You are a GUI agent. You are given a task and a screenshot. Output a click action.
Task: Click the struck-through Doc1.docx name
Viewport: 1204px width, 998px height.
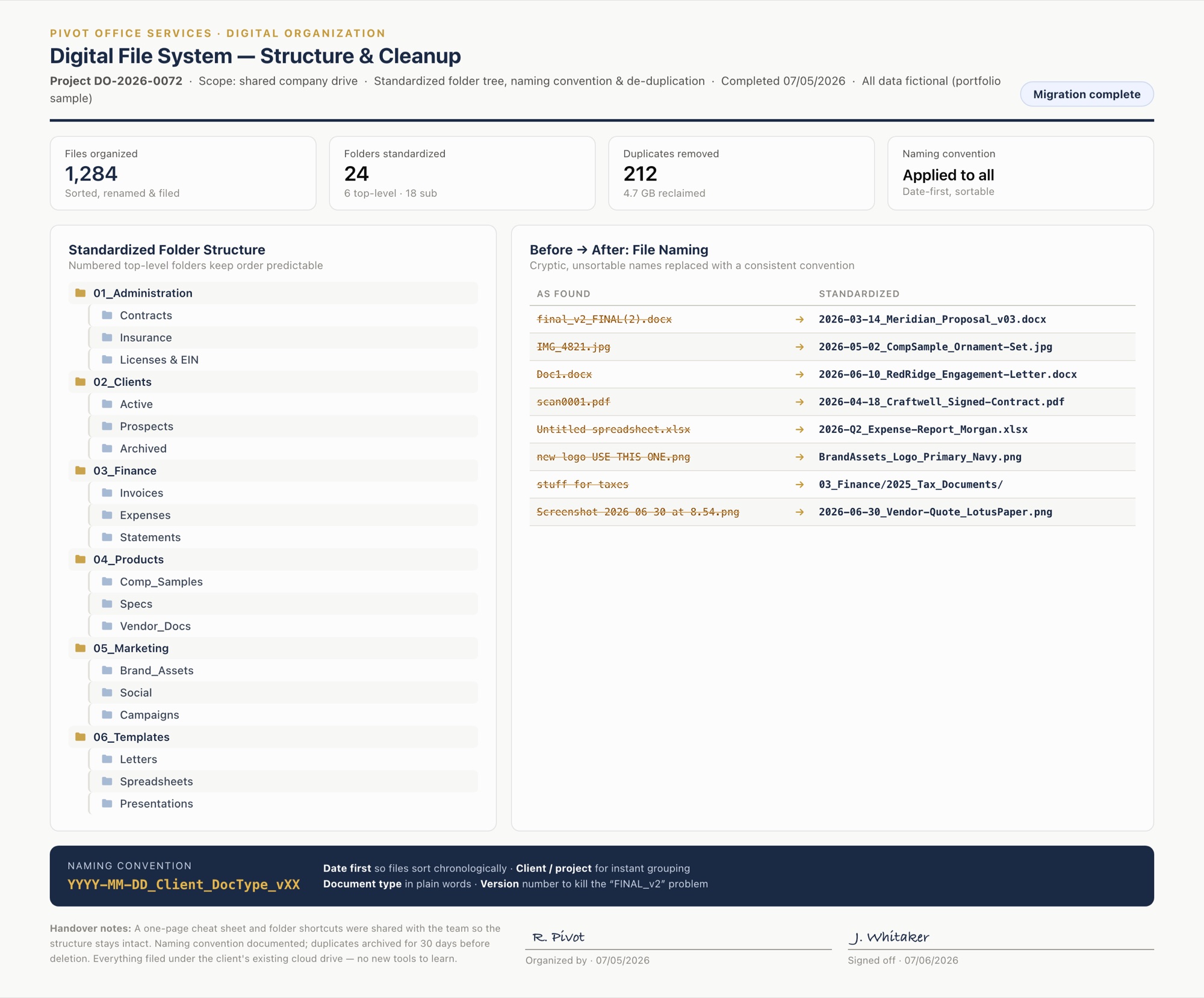(x=564, y=374)
